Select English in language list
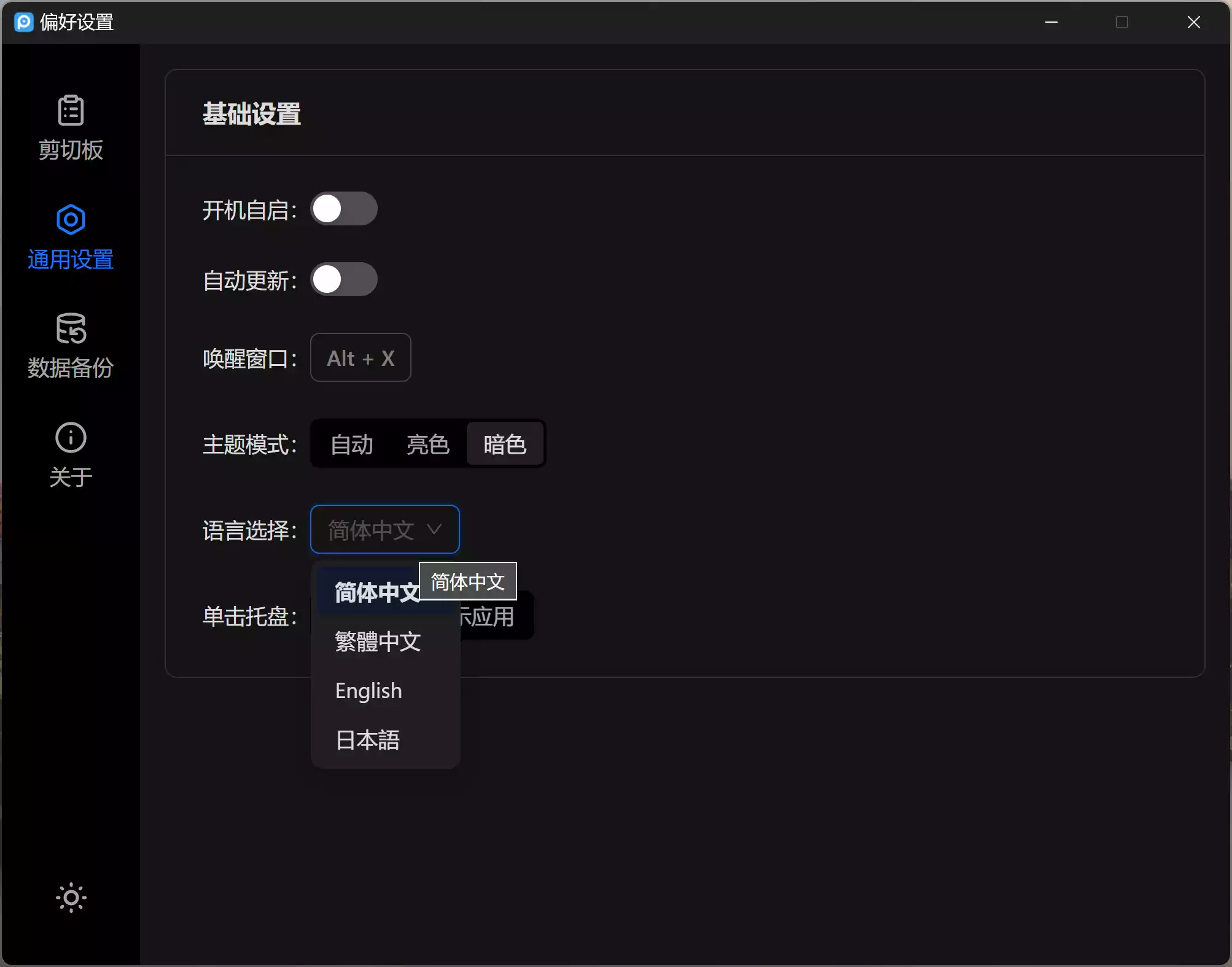 tap(368, 691)
